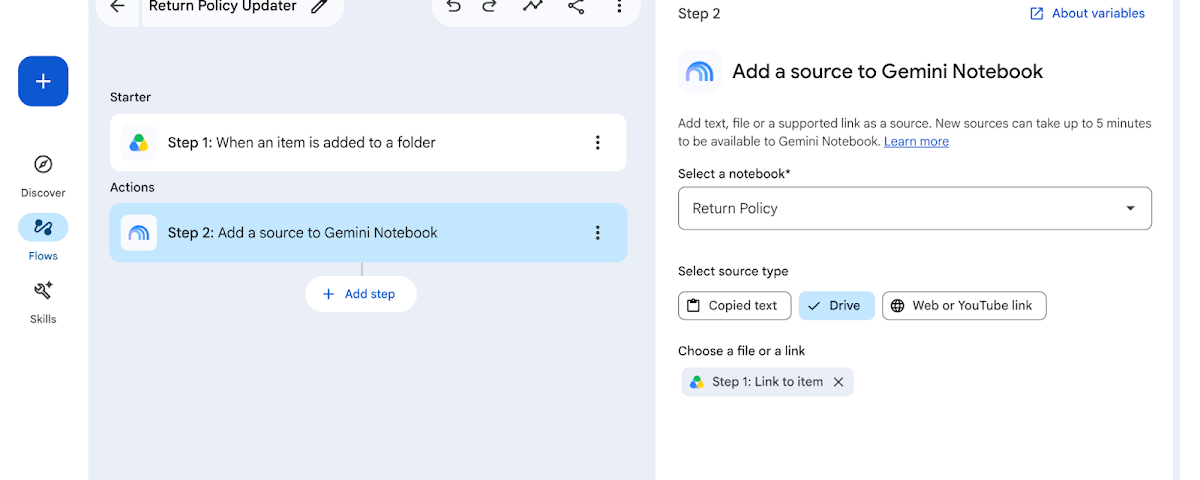Open Step 2 three-dot menu
Viewport: 1200px width, 480px height.
coord(598,233)
